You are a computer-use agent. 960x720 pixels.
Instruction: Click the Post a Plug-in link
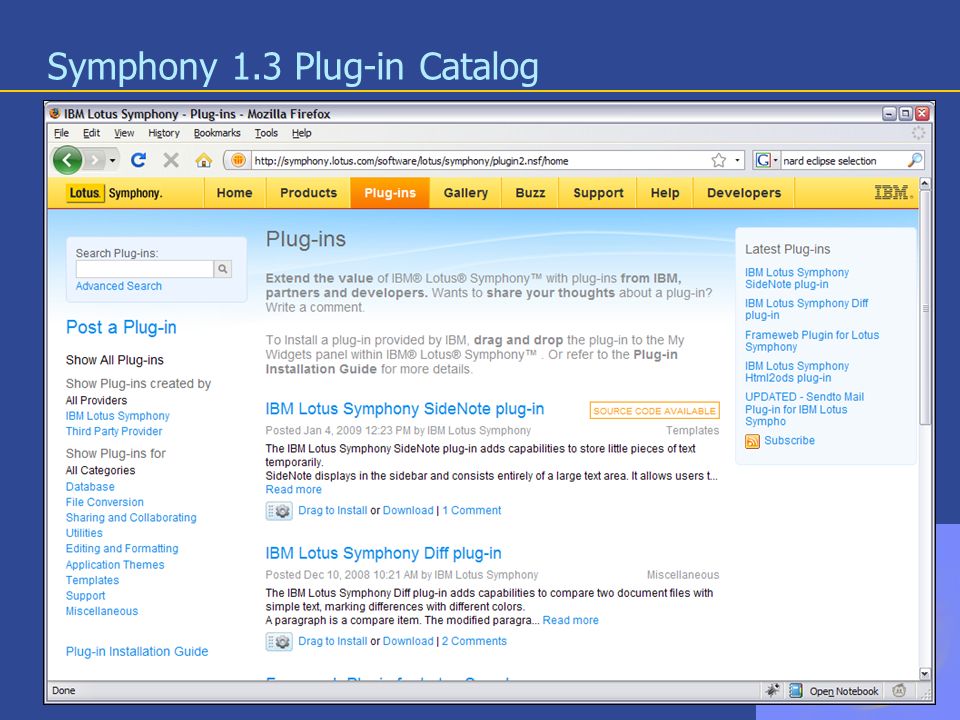click(x=121, y=328)
